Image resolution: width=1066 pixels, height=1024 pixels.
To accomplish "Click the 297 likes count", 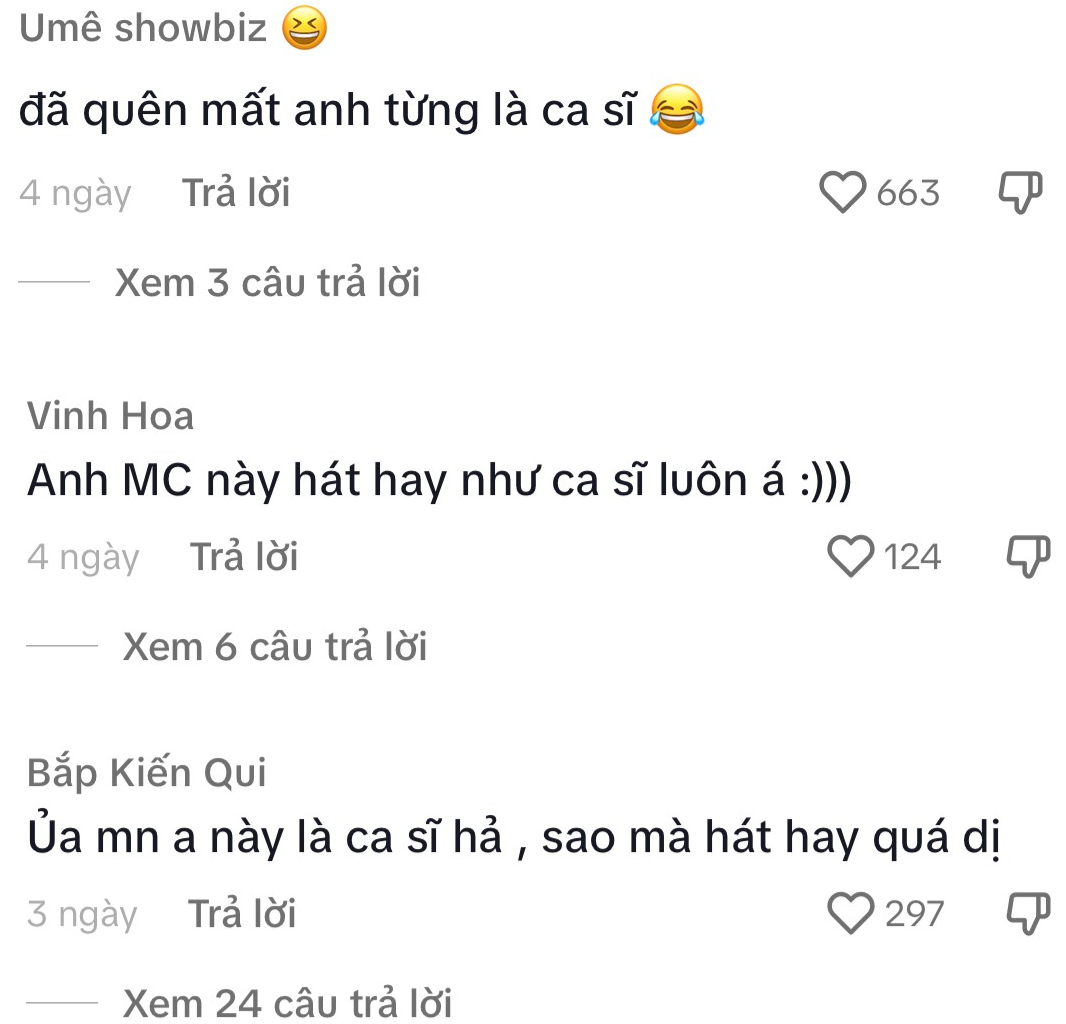I will [914, 914].
